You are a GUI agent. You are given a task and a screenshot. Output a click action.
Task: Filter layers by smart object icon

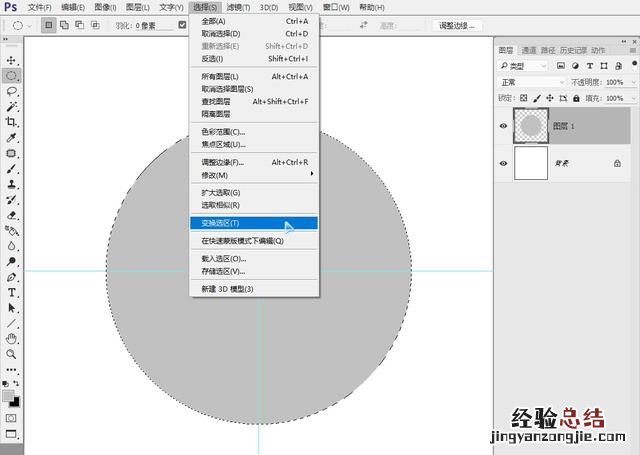click(x=618, y=66)
